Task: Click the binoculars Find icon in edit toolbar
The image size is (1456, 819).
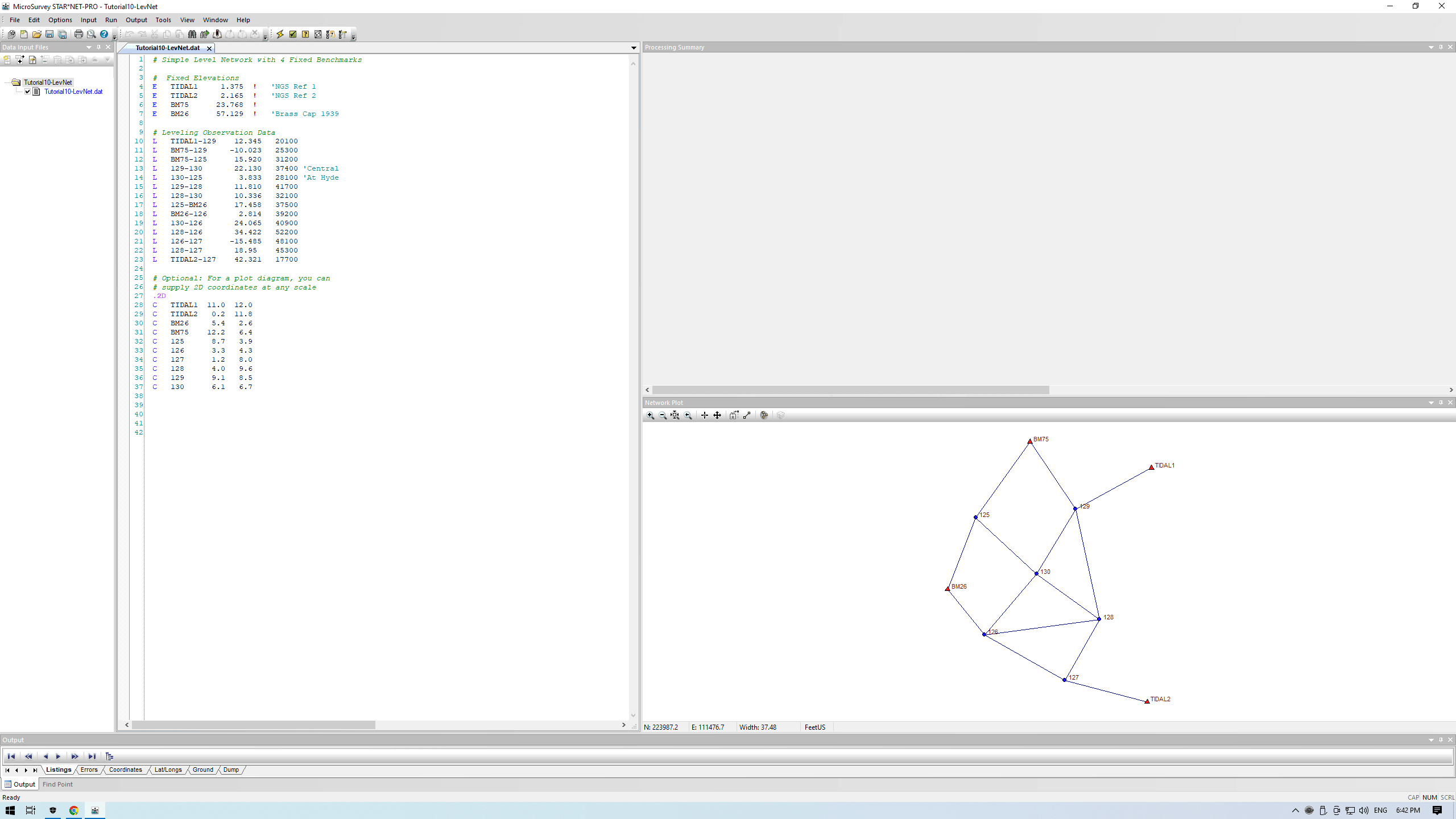Action: pyautogui.click(x=192, y=34)
